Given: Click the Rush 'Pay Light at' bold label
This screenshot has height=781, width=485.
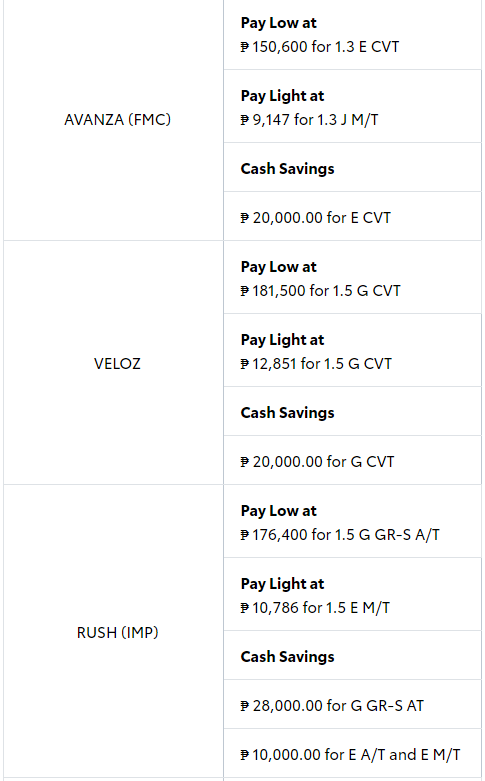Looking at the screenshot, I should click(282, 584).
